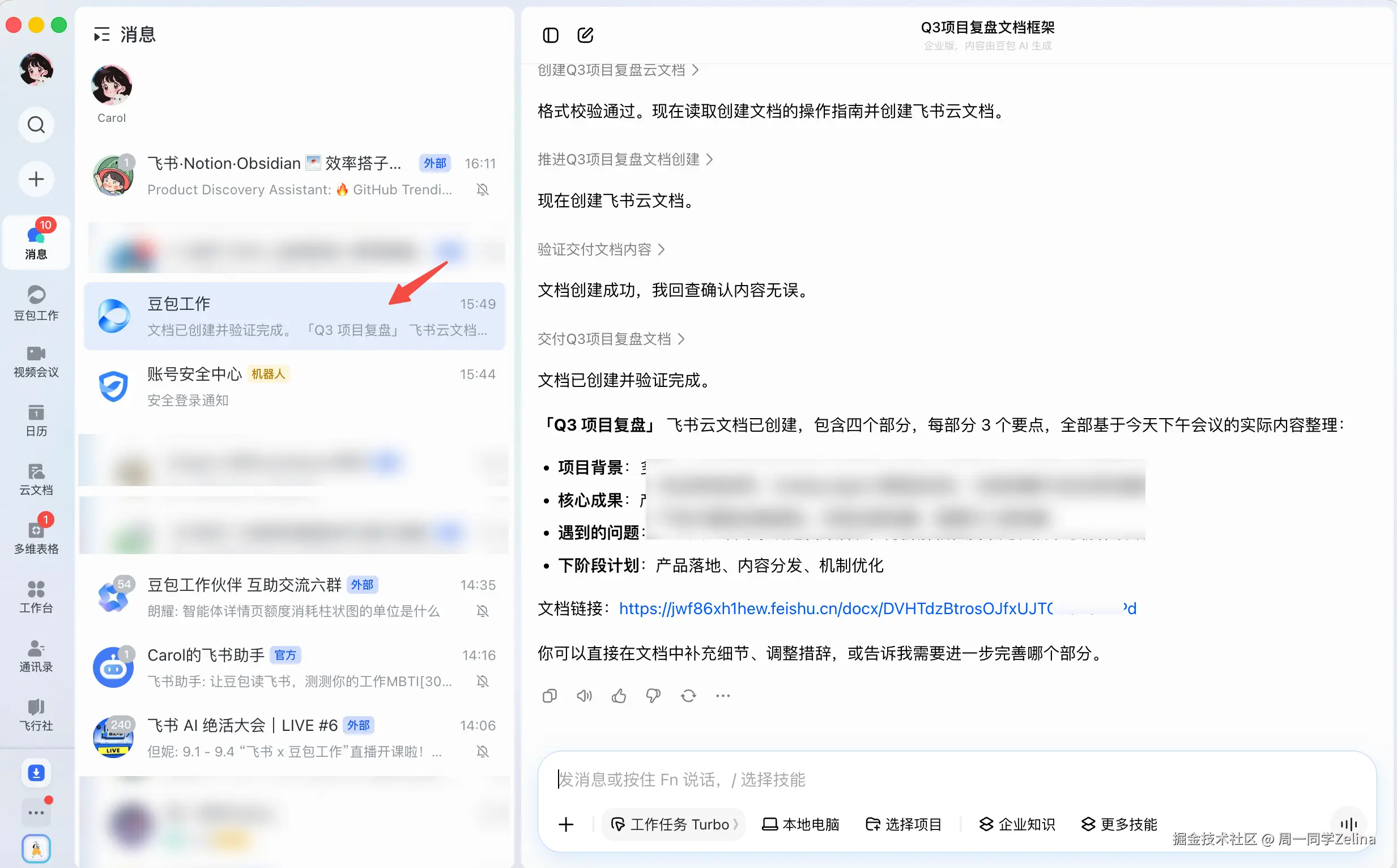1397x868 pixels.
Task: Start a new chat with compose icon
Action: pos(585,36)
